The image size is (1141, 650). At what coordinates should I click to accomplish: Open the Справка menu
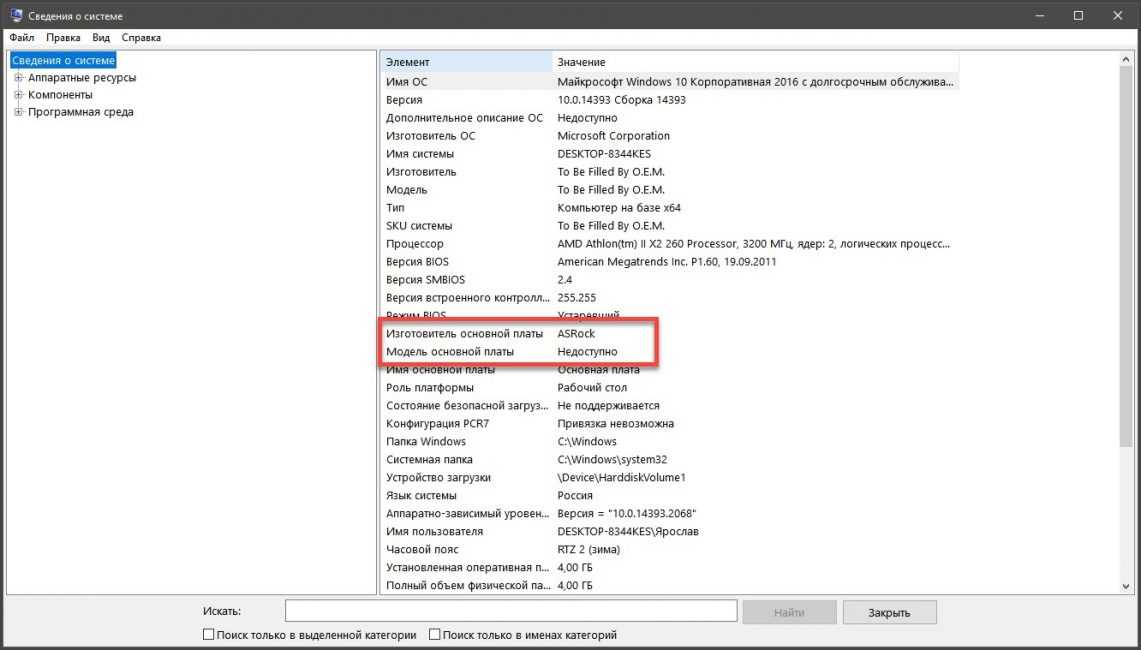(x=141, y=38)
